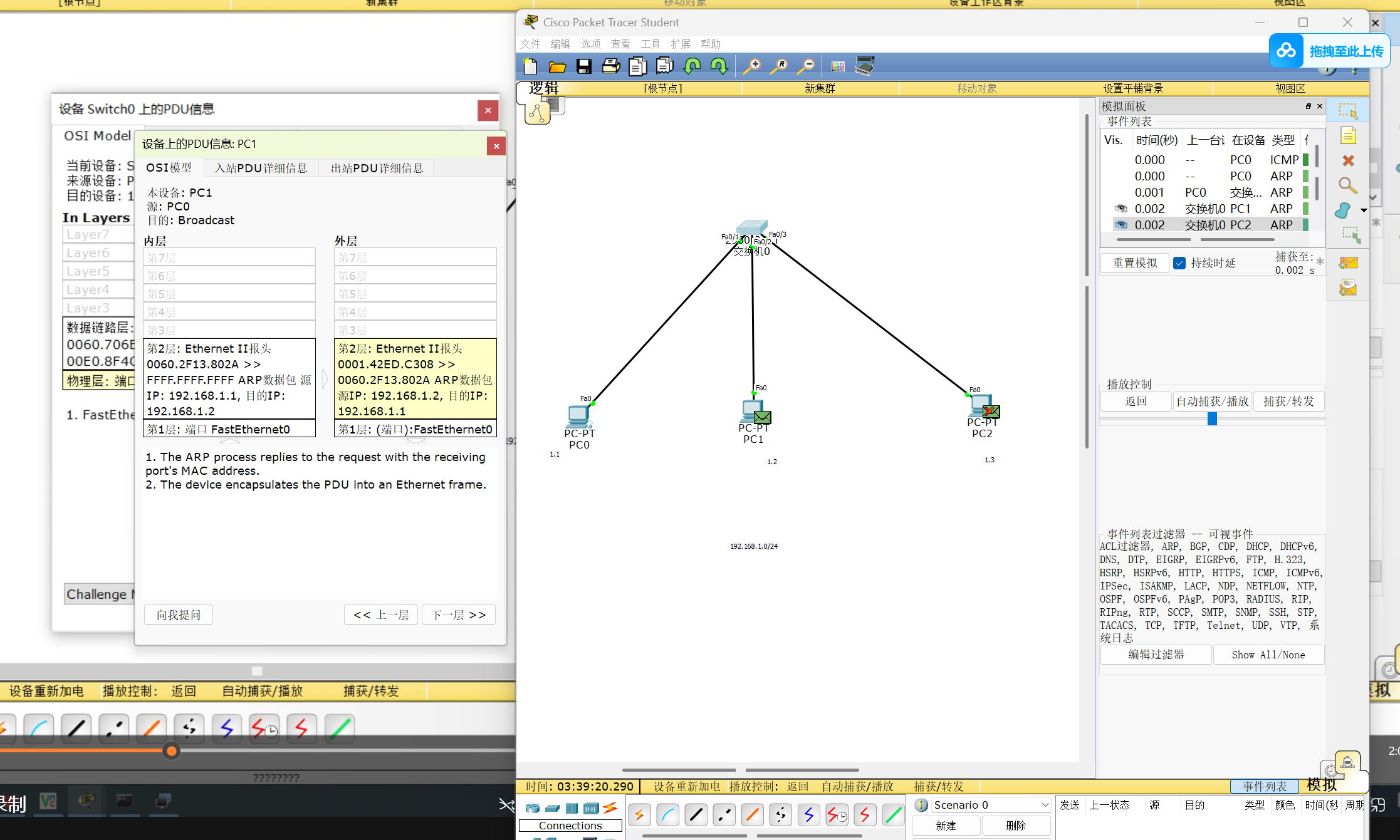Image resolution: width=1400 pixels, height=840 pixels.
Task: Expand the draw shape tool arrow
Action: click(1364, 210)
